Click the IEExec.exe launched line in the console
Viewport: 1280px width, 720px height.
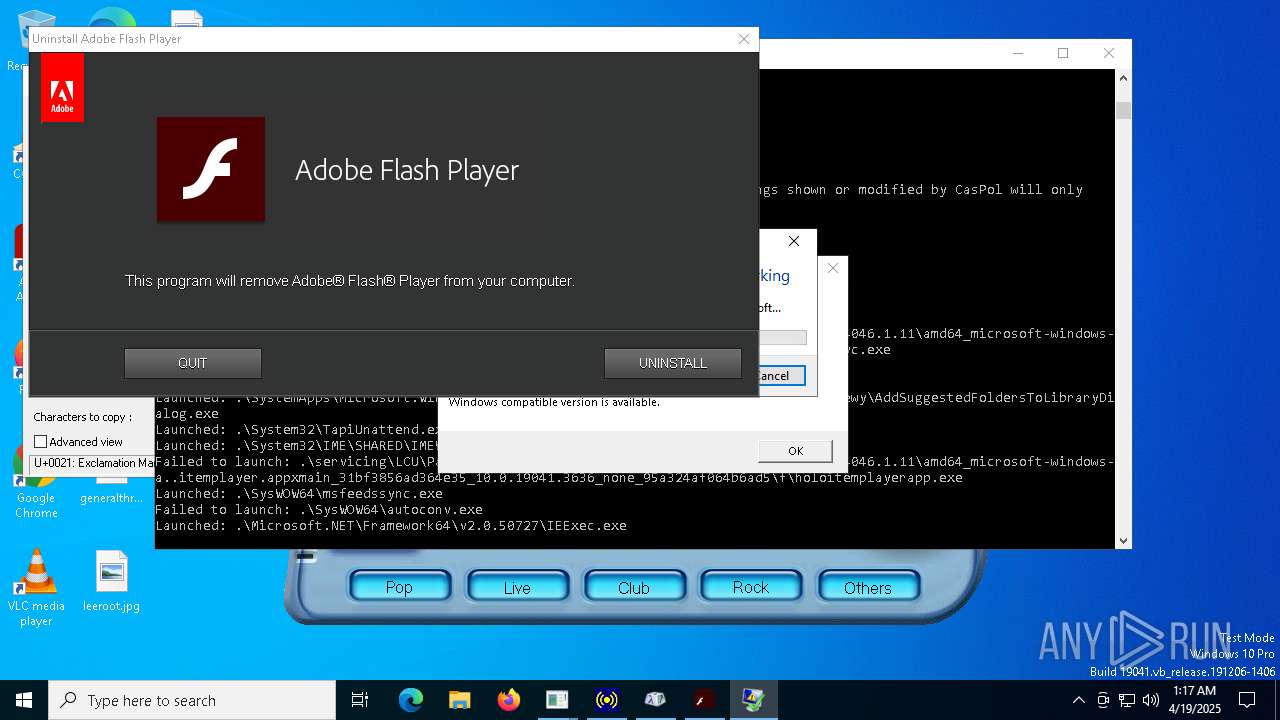pos(391,525)
